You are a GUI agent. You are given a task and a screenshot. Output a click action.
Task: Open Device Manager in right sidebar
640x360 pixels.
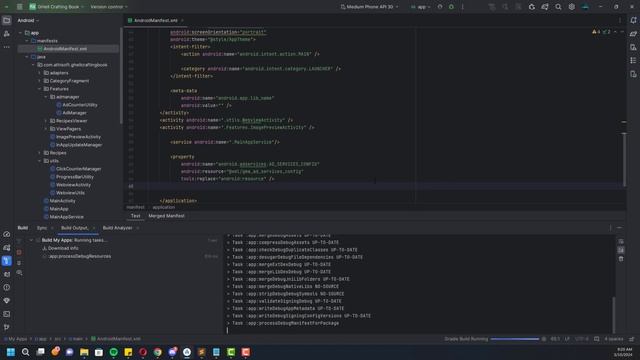tap(633, 47)
